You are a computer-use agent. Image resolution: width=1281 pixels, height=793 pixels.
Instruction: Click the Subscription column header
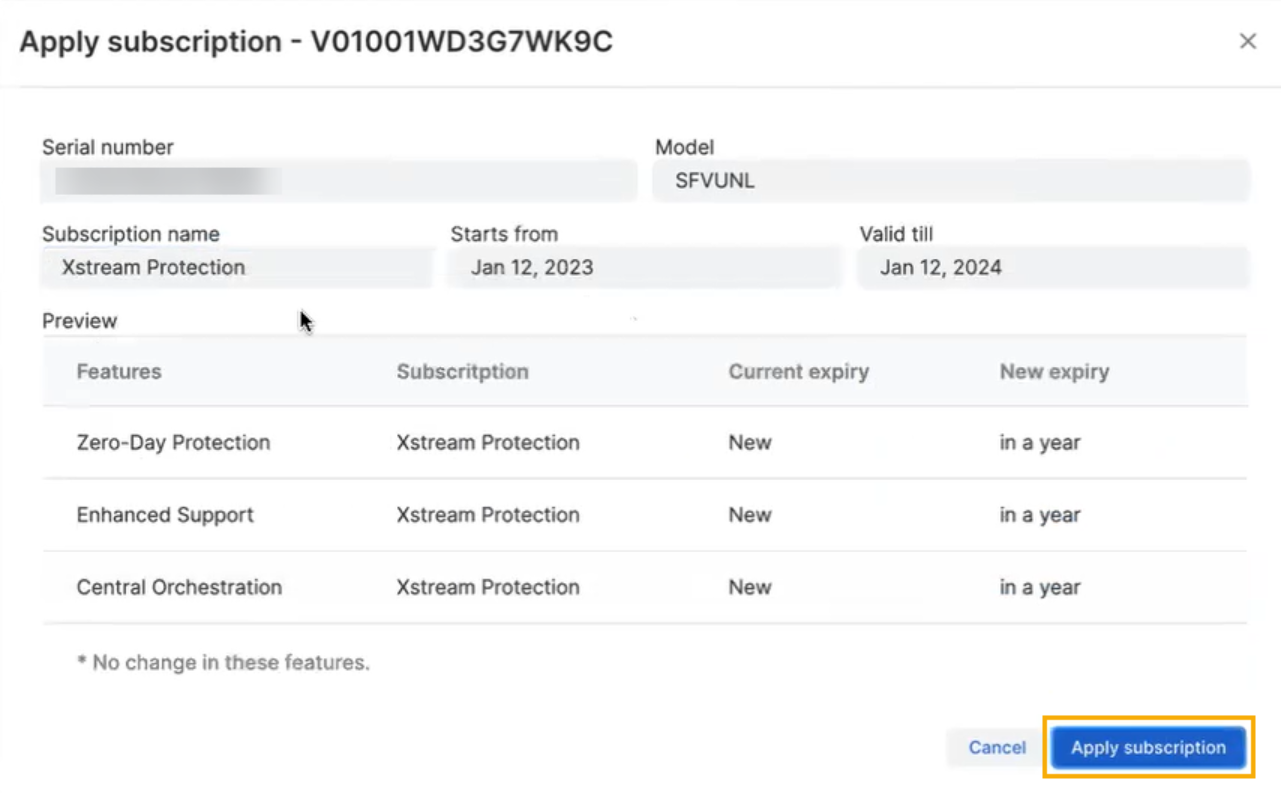(x=462, y=371)
